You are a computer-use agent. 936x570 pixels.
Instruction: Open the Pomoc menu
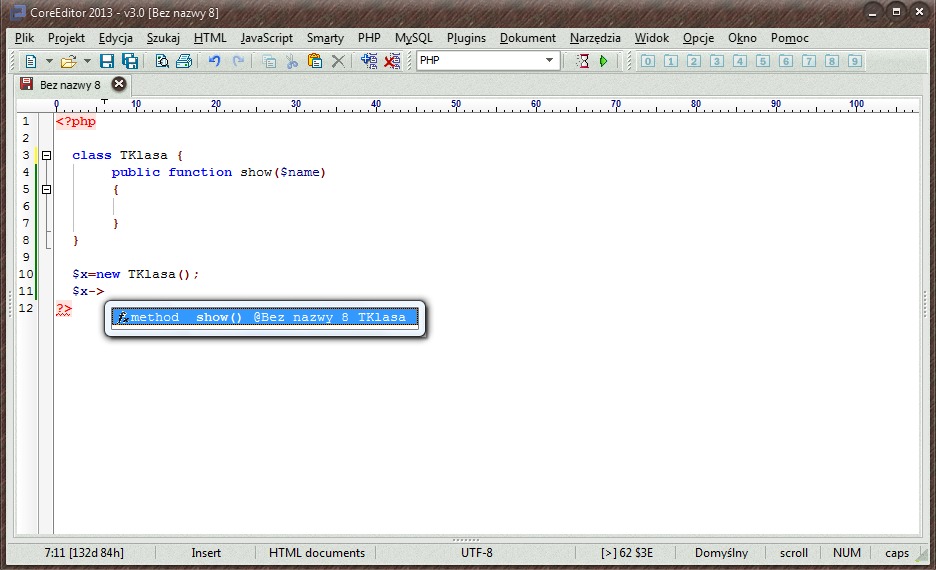tap(789, 38)
